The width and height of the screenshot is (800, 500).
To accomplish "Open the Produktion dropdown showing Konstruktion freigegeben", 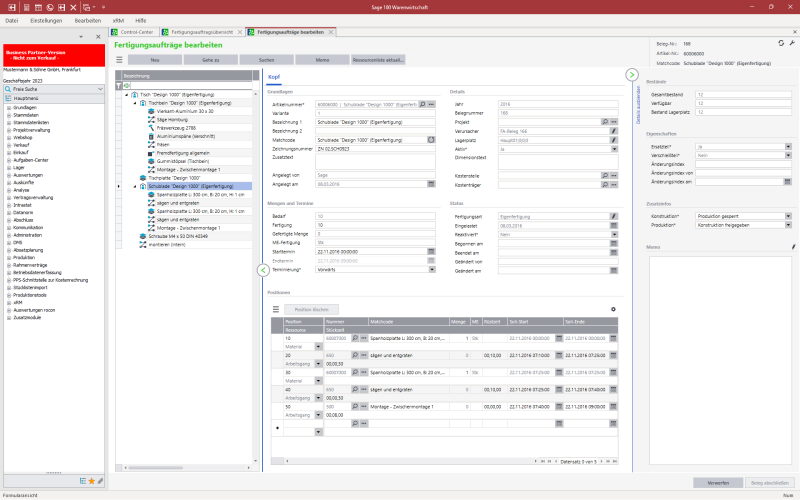I will click(788, 224).
